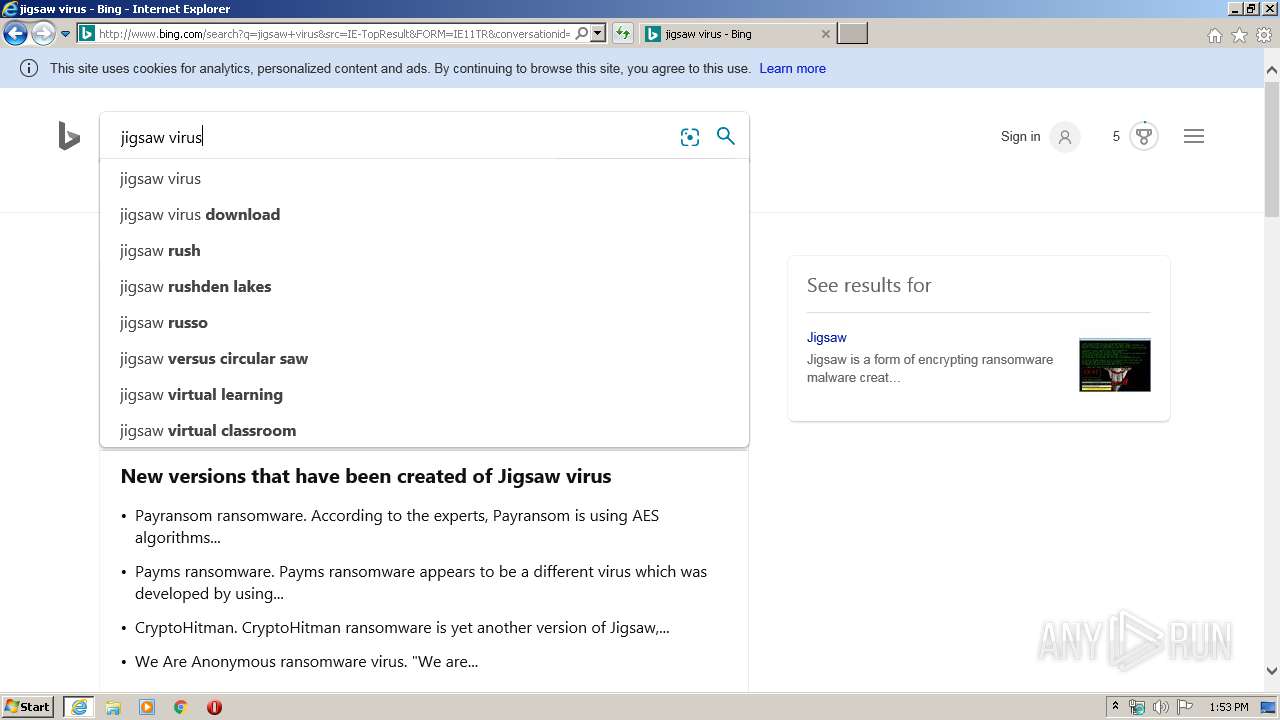Expand the address bar dropdown arrow

(598, 34)
